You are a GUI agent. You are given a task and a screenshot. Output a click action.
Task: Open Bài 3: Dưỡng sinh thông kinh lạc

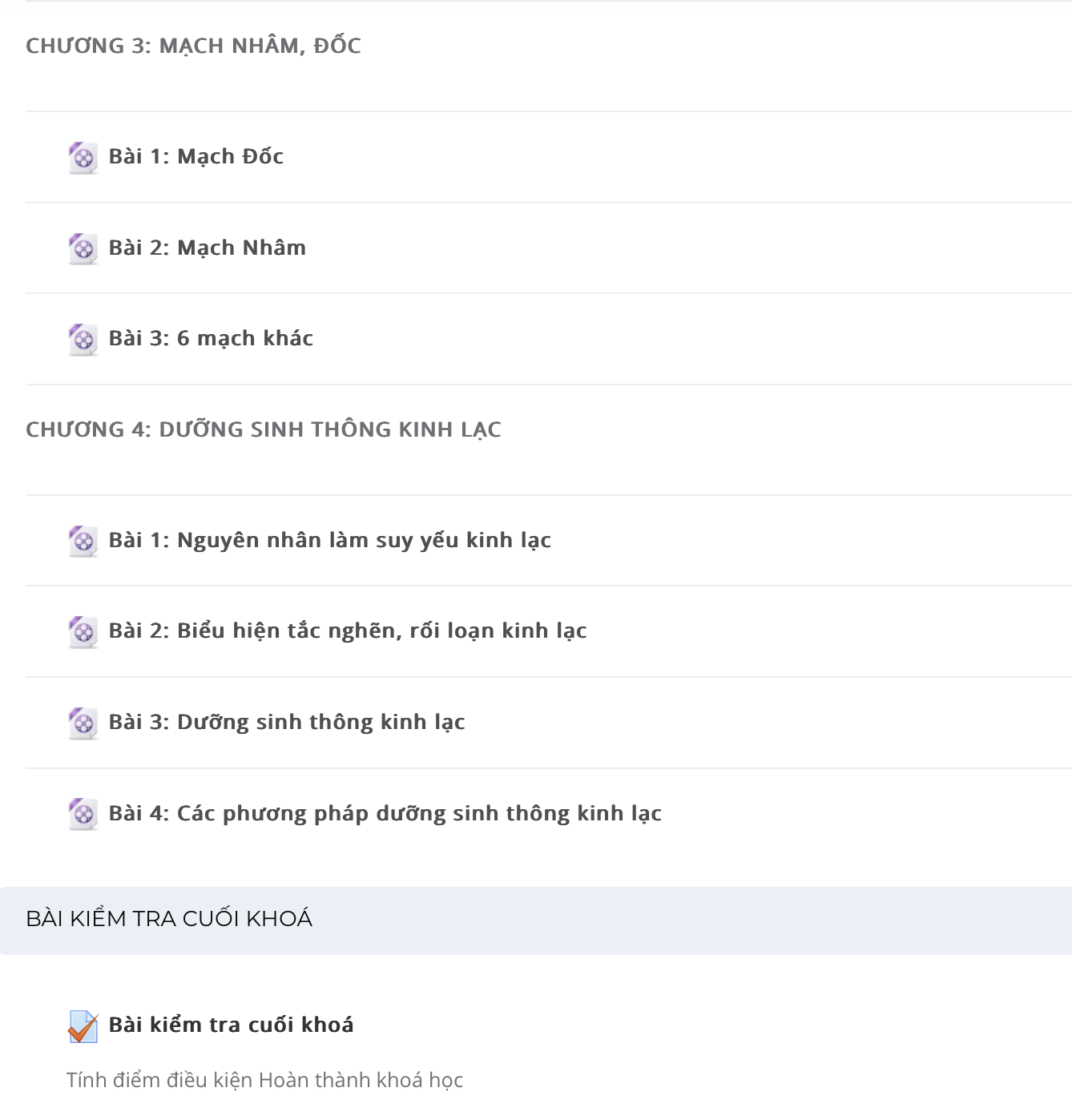[287, 722]
